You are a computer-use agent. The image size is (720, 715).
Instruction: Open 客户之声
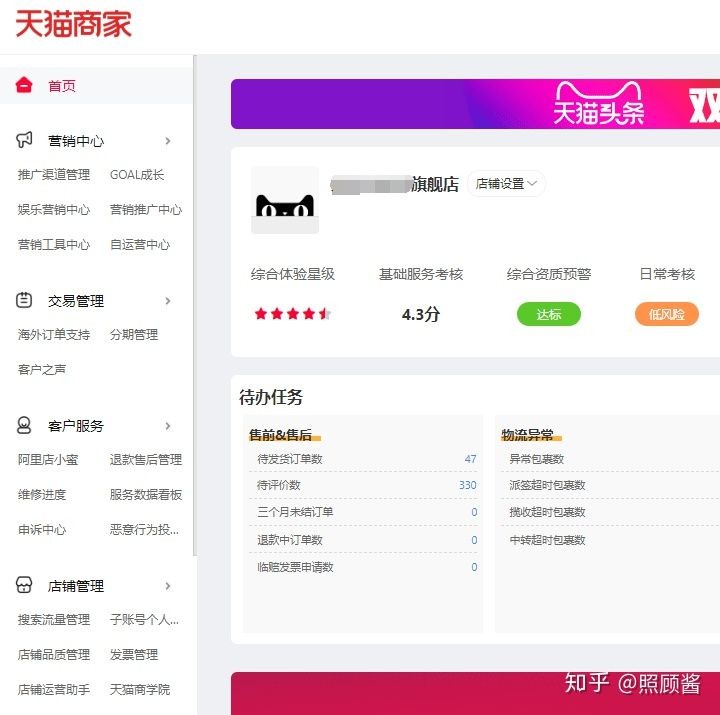42,370
